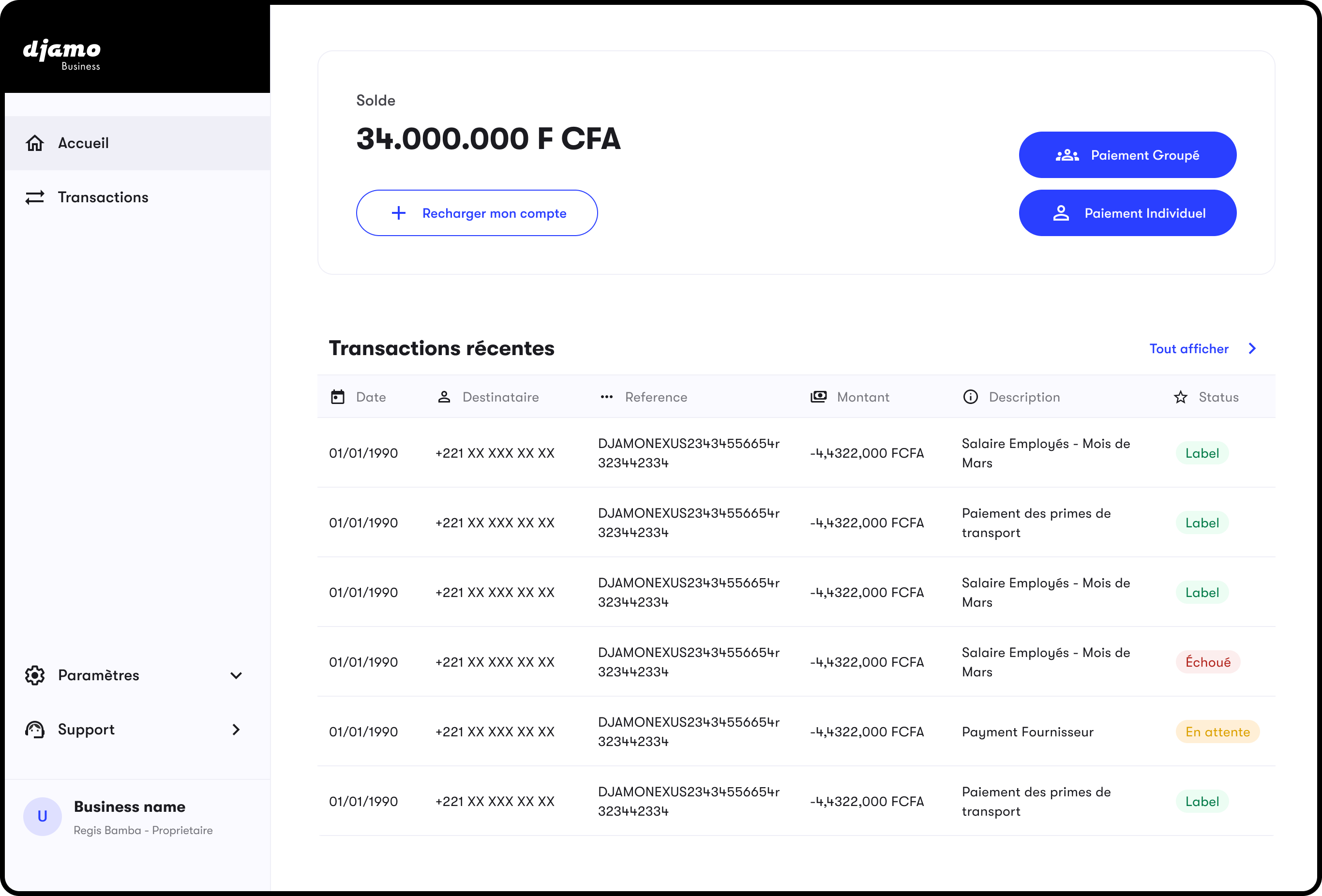1322x896 pixels.
Task: Click the Paiement Individuel button
Action: (1127, 213)
